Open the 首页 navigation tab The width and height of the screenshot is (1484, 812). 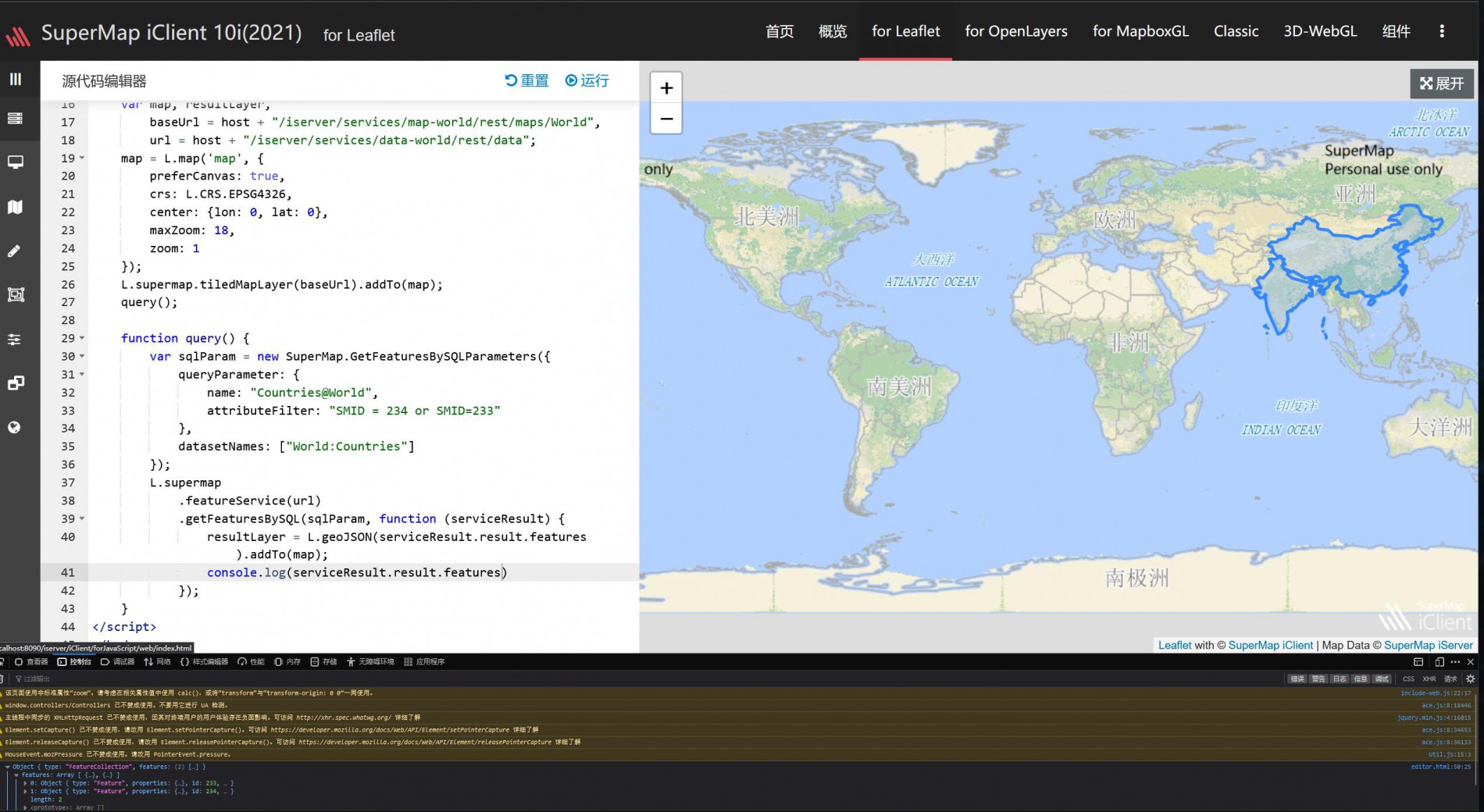click(779, 31)
